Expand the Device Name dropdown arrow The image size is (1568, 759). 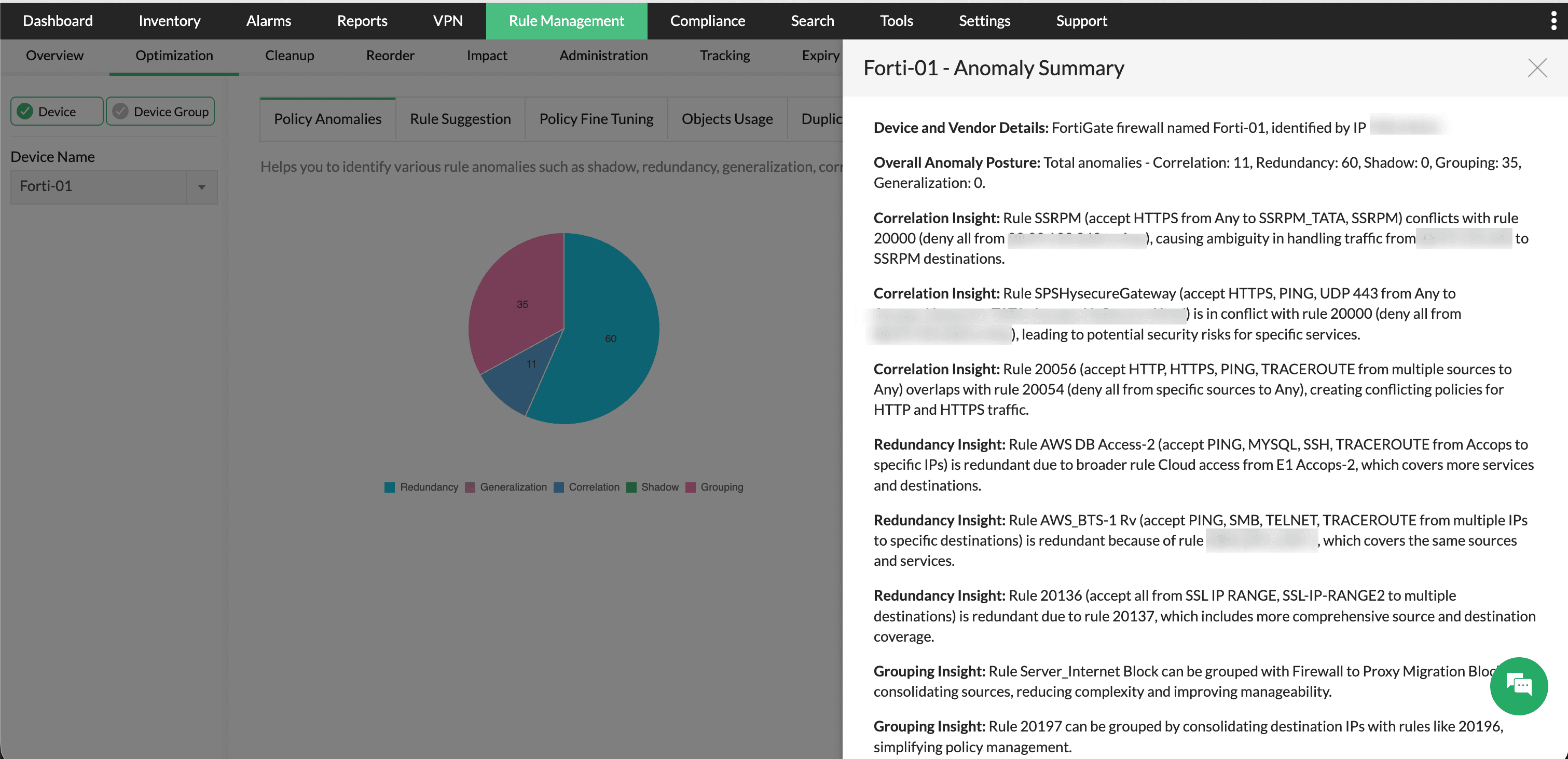click(201, 187)
